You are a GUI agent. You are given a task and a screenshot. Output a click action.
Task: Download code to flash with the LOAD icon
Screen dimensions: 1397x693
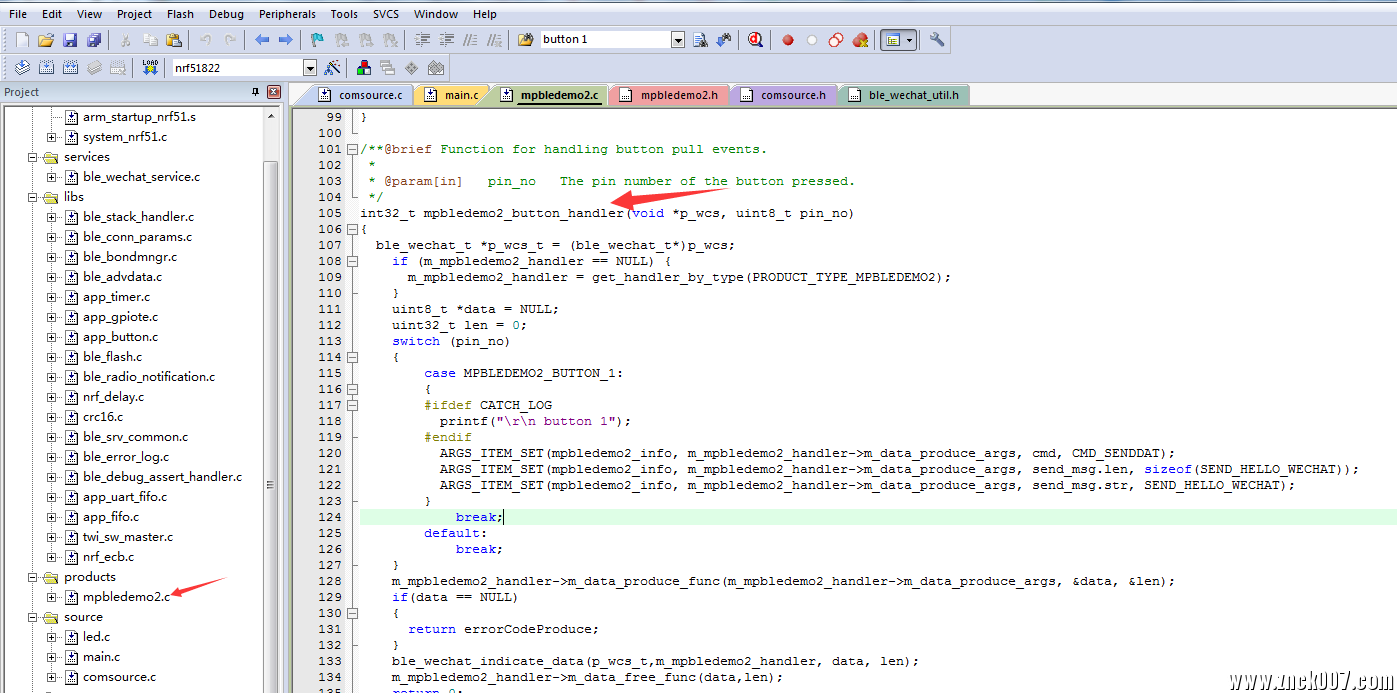150,68
